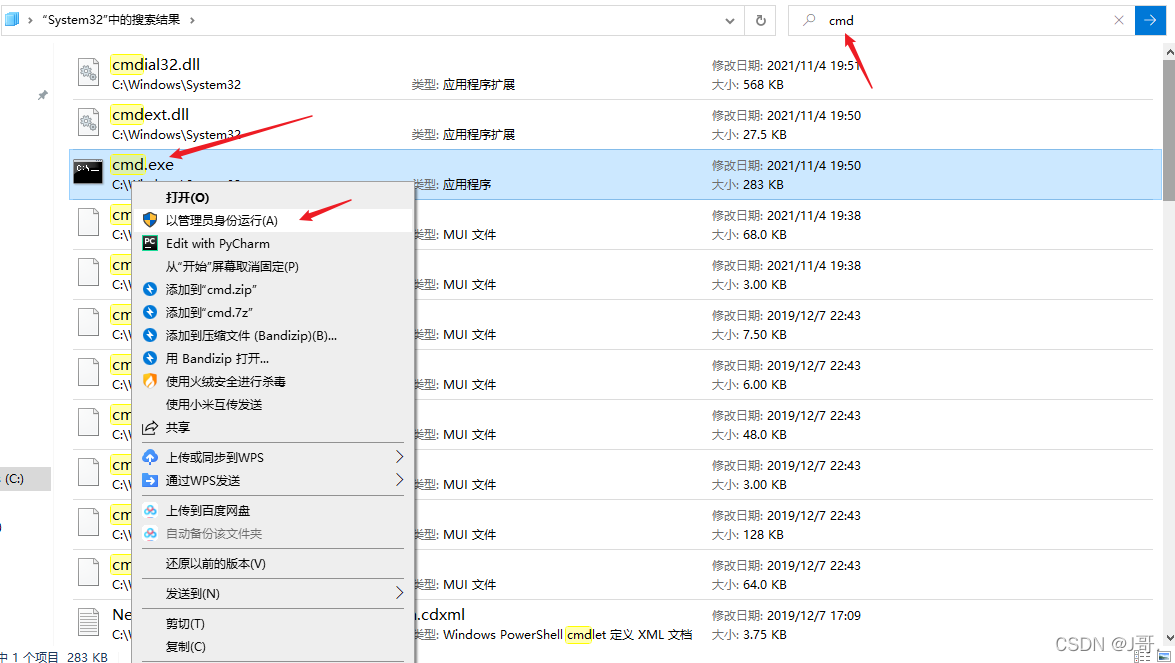Click the thumbnail view icon in the status bar

tap(1164, 657)
